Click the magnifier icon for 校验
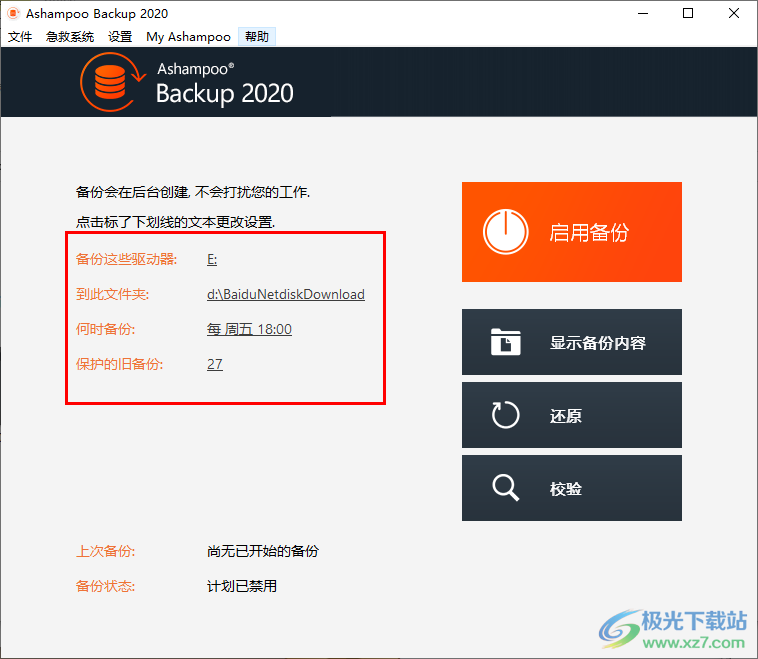Image resolution: width=758 pixels, height=659 pixels. (x=505, y=488)
